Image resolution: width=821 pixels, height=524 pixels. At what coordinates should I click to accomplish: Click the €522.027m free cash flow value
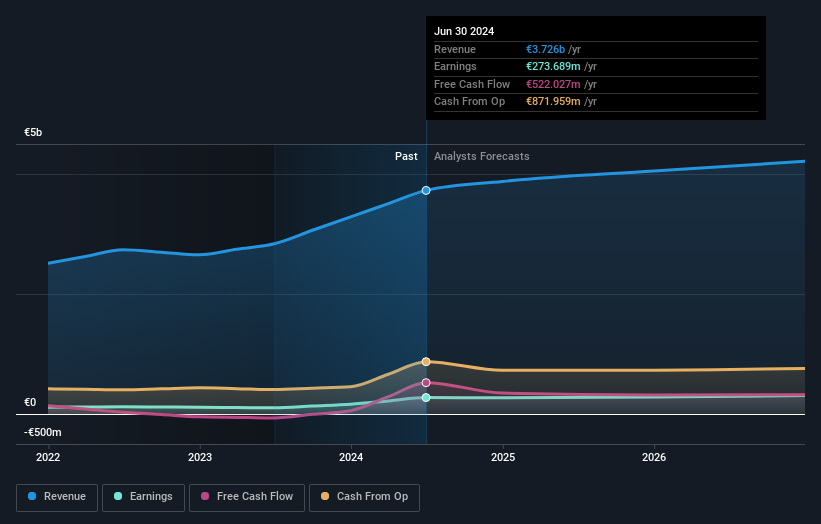click(553, 84)
